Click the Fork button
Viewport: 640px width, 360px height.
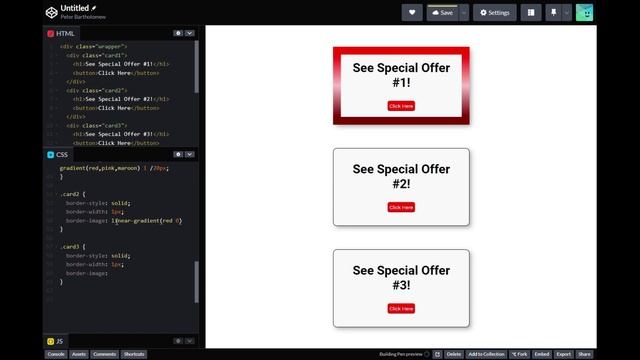[x=519, y=354]
